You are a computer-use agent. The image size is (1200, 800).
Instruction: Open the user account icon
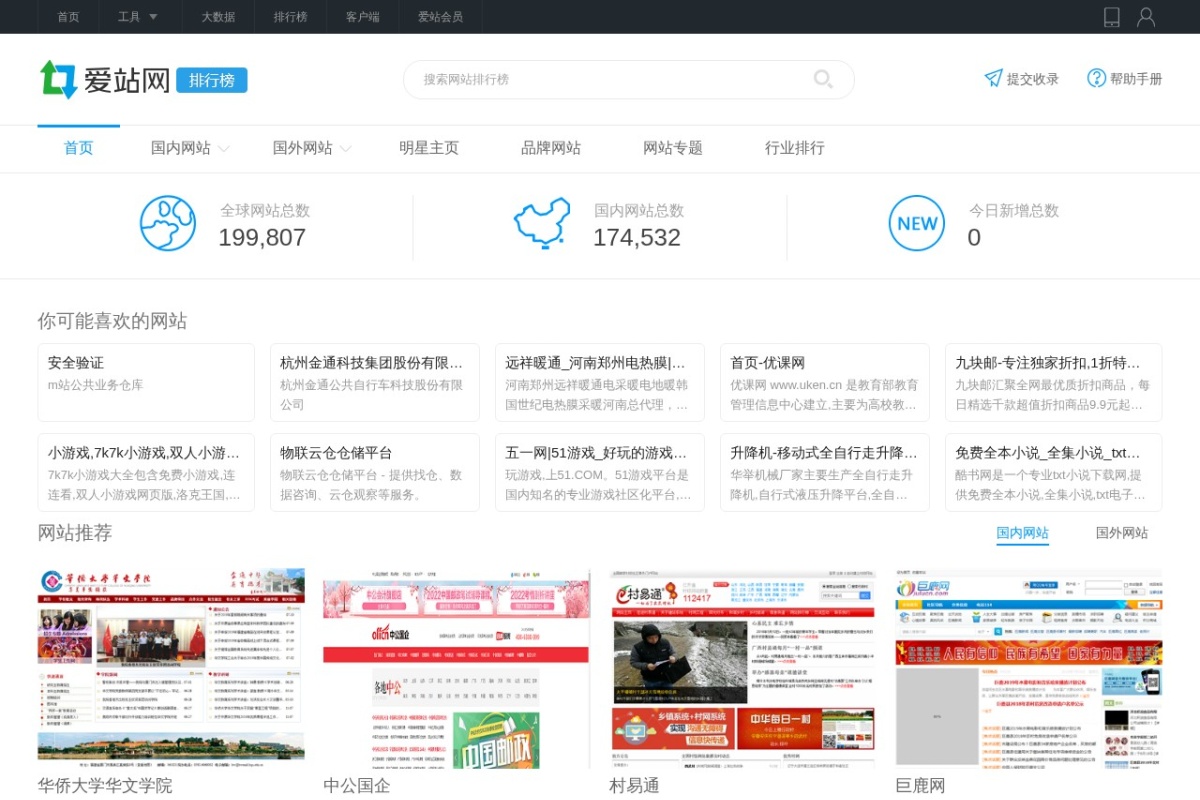(1146, 17)
